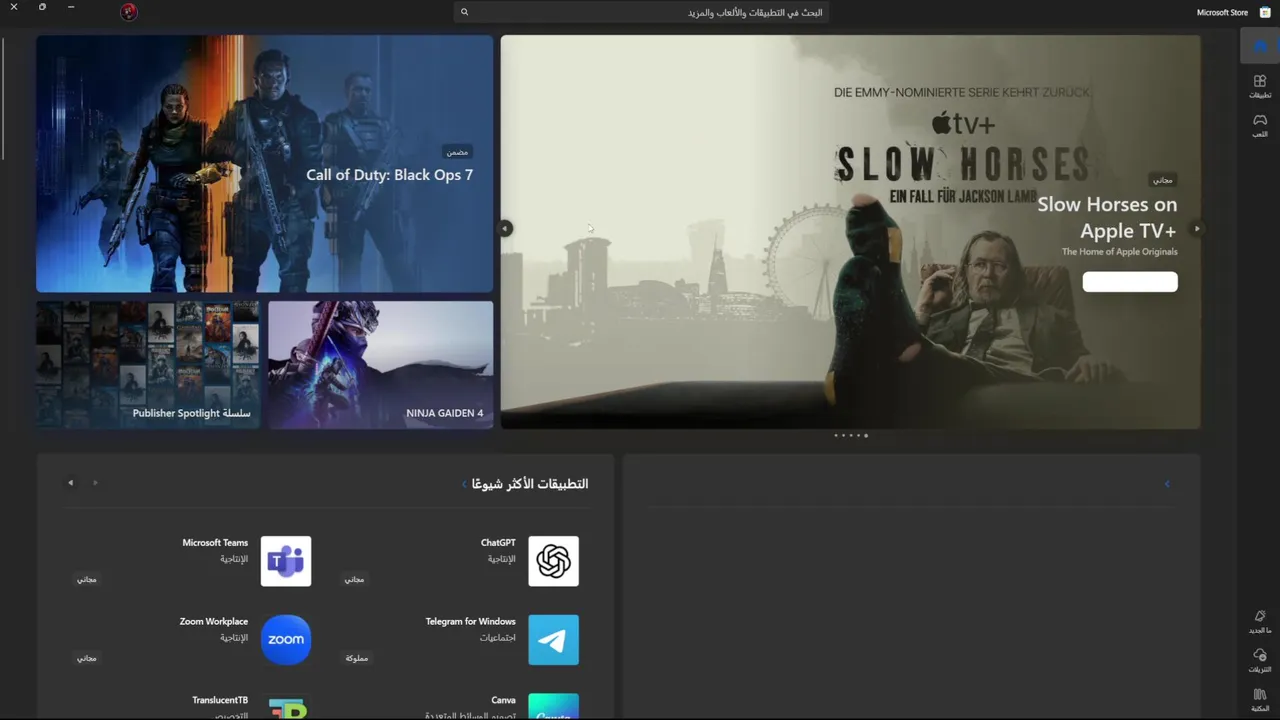
Task: Click the ChatGPT app name
Action: point(498,543)
